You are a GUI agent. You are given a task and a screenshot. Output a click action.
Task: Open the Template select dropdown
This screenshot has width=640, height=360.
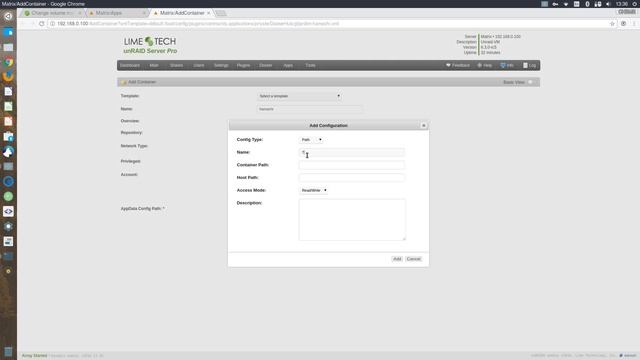[x=299, y=96]
